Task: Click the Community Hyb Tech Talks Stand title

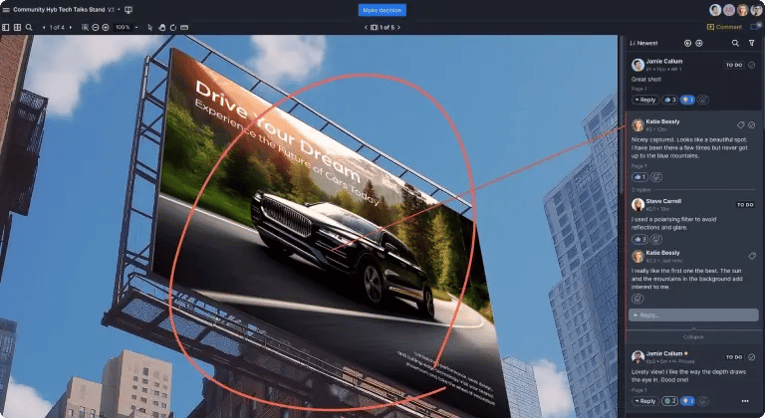Action: pyautogui.click(x=59, y=10)
